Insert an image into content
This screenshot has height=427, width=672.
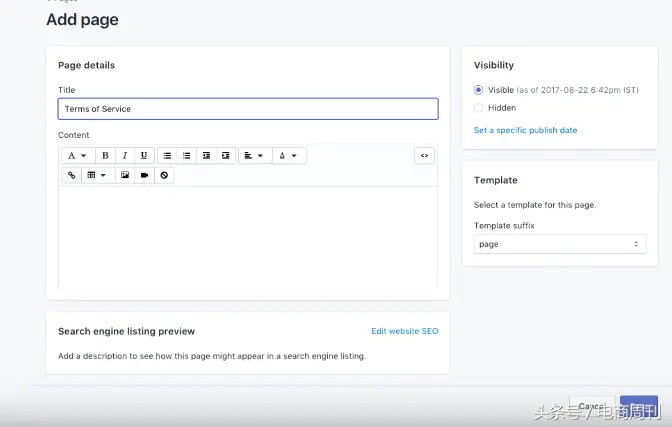click(125, 175)
